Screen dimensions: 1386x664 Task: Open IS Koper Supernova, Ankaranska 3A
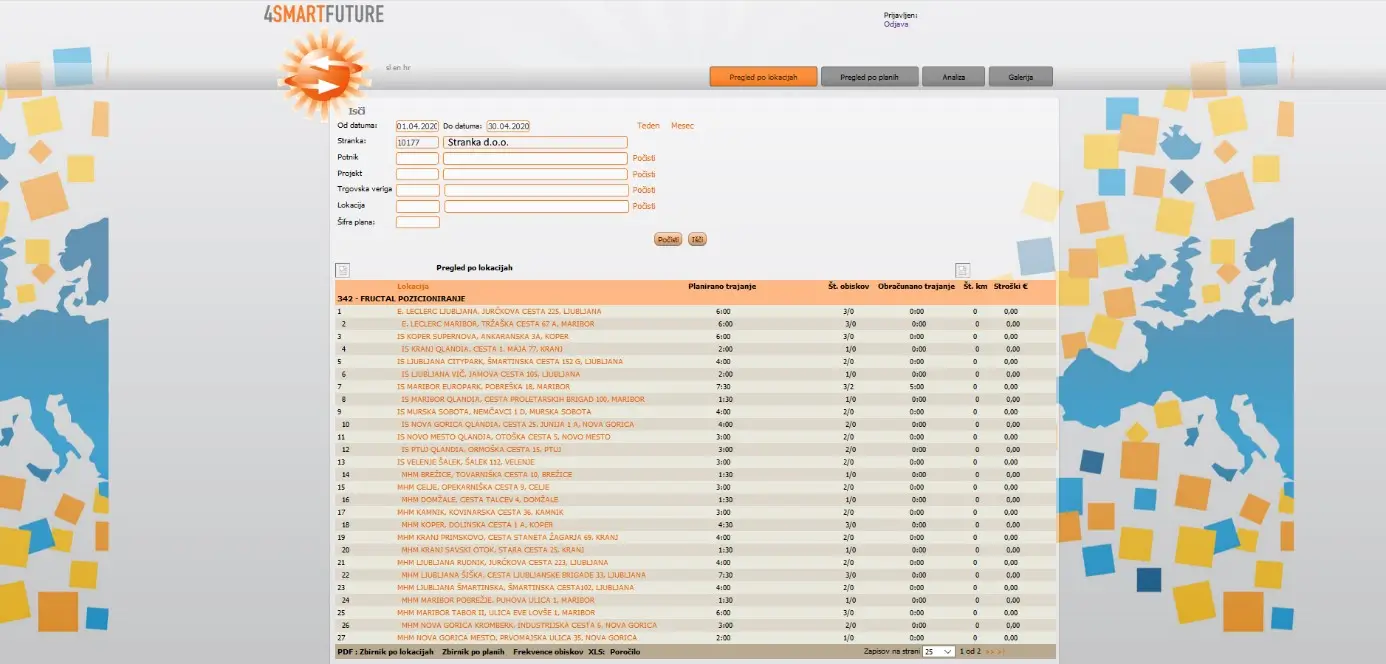[x=482, y=337]
